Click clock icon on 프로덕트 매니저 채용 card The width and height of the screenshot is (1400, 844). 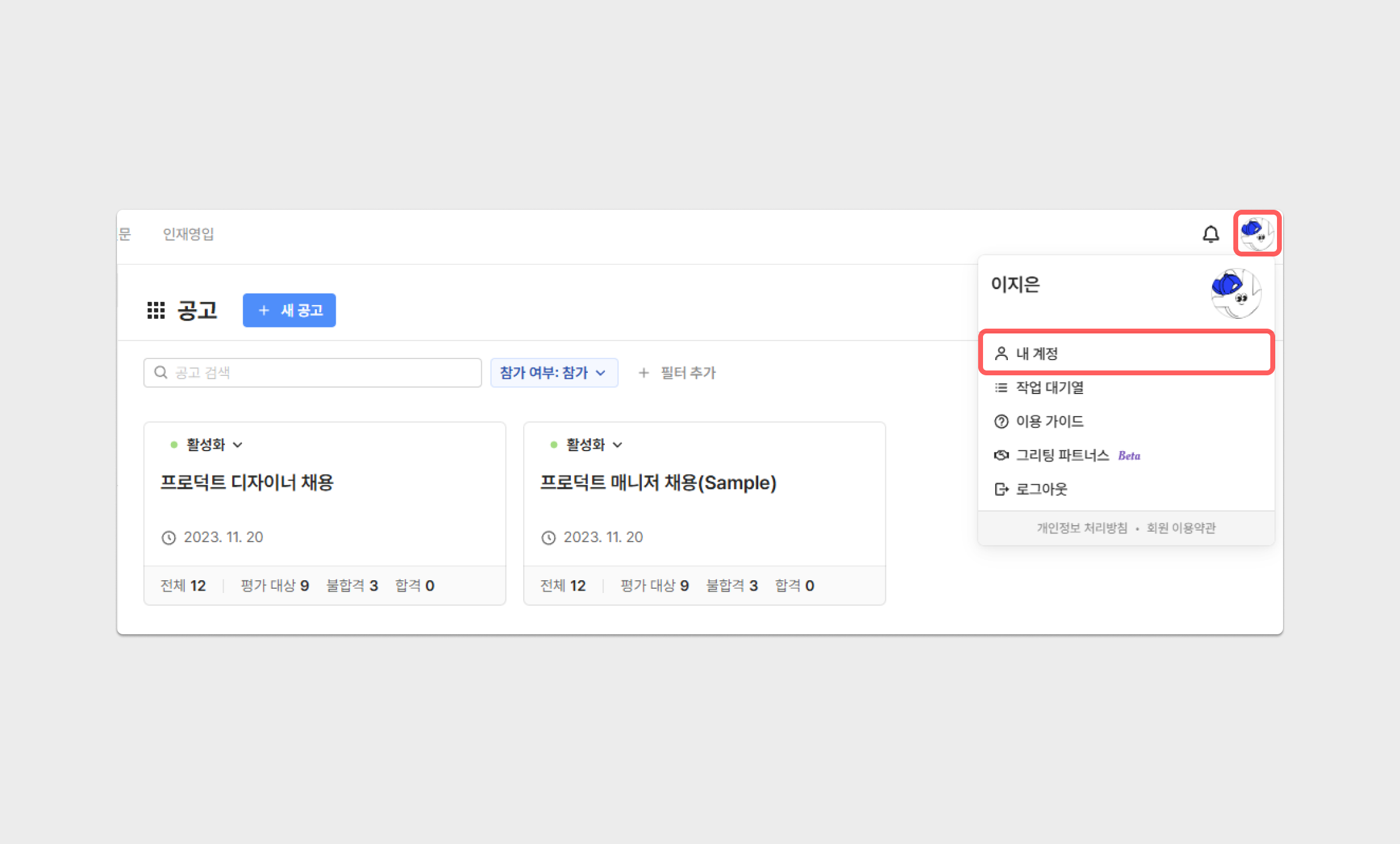[548, 538]
